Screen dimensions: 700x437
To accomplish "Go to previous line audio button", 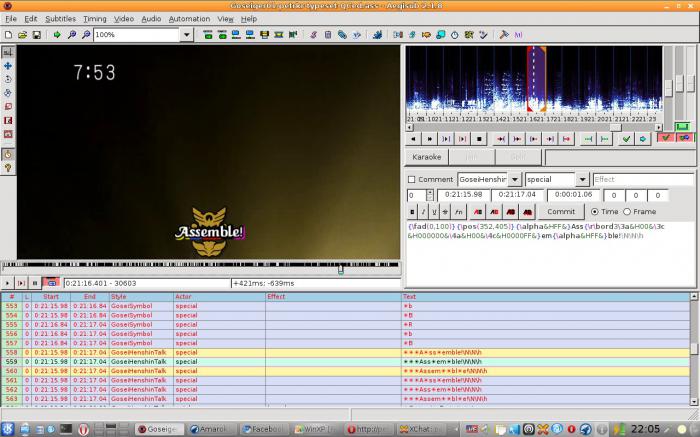I will pos(413,139).
